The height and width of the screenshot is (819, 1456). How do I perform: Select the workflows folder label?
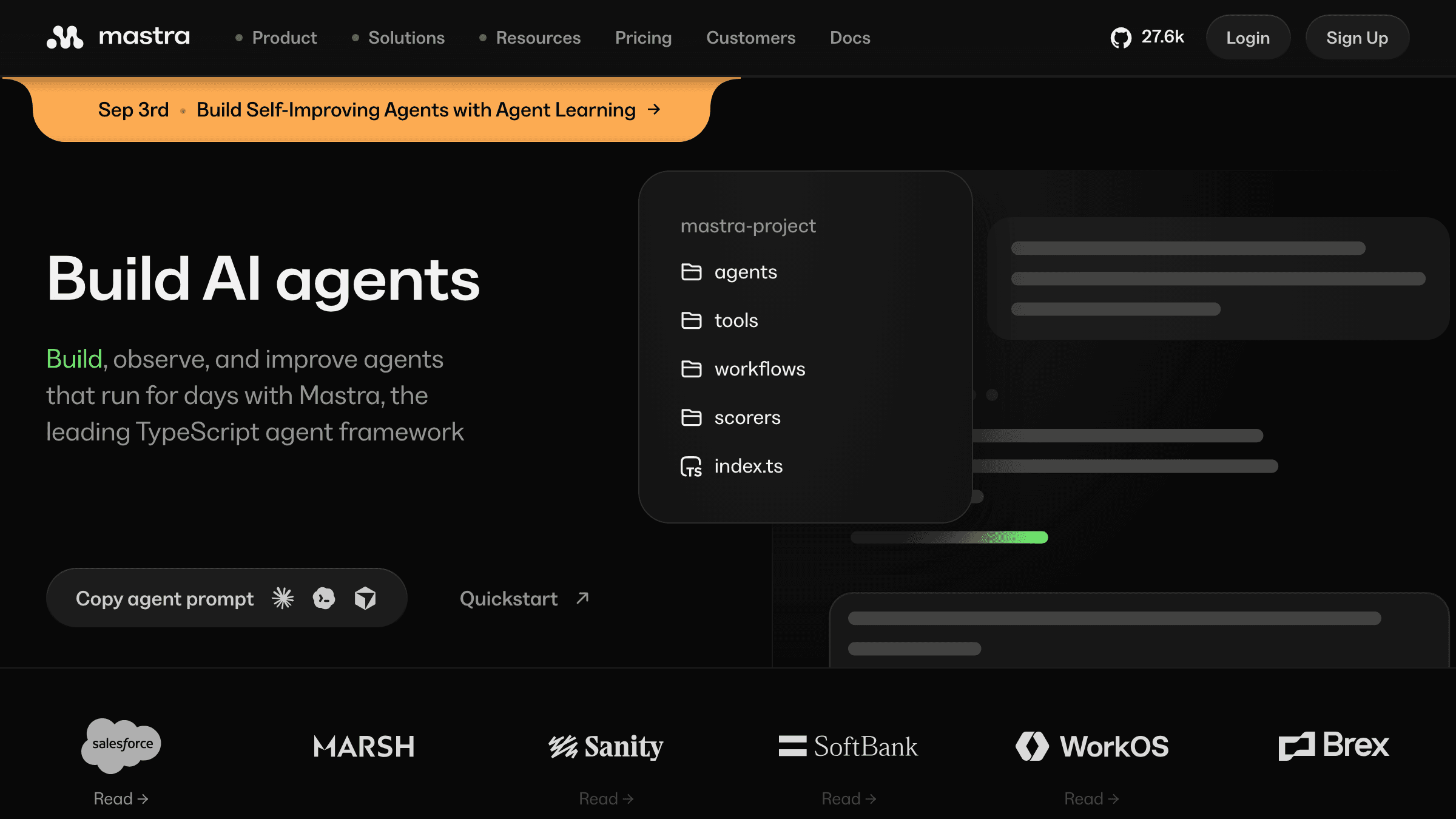pos(760,369)
